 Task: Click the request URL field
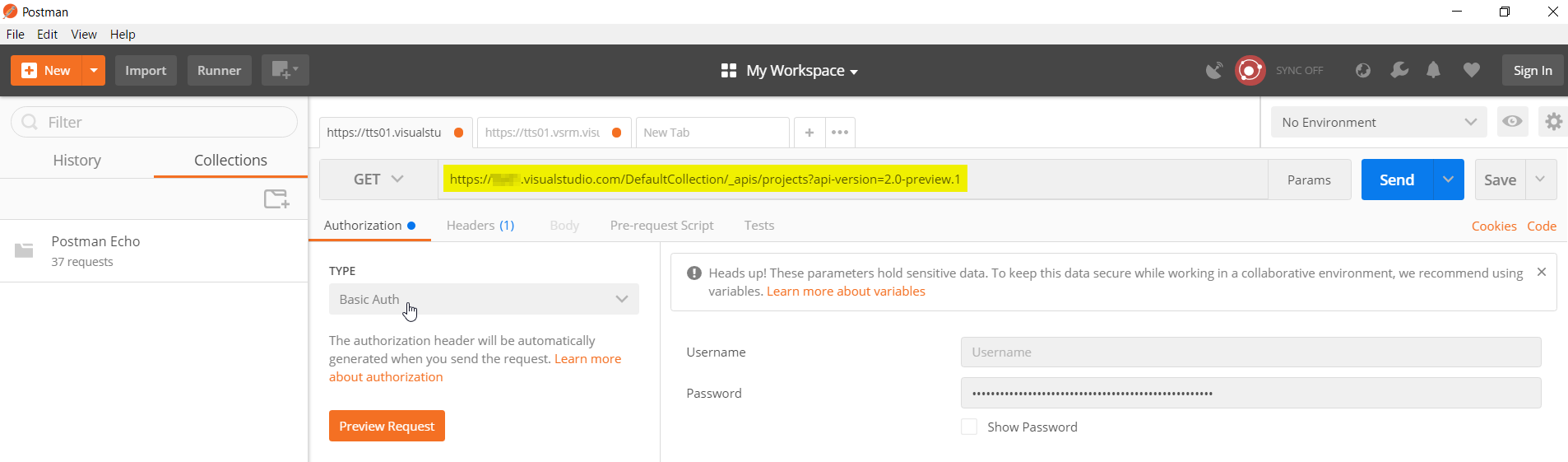852,180
